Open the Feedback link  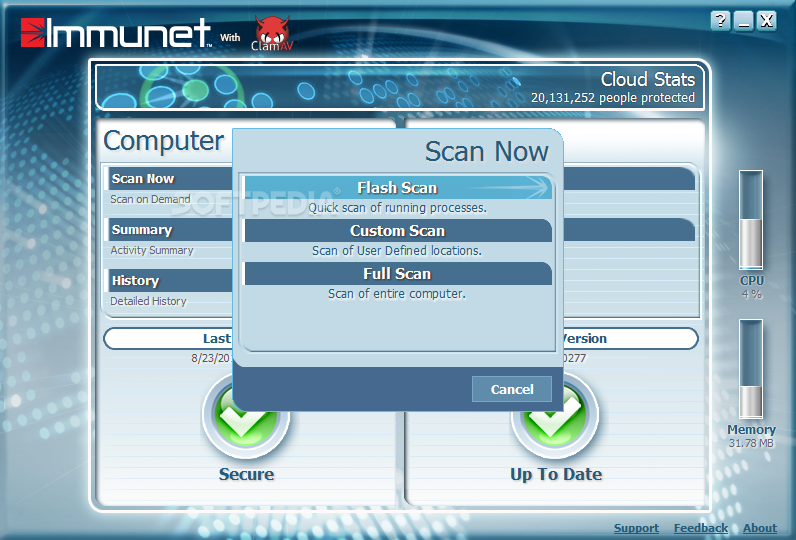(701, 528)
